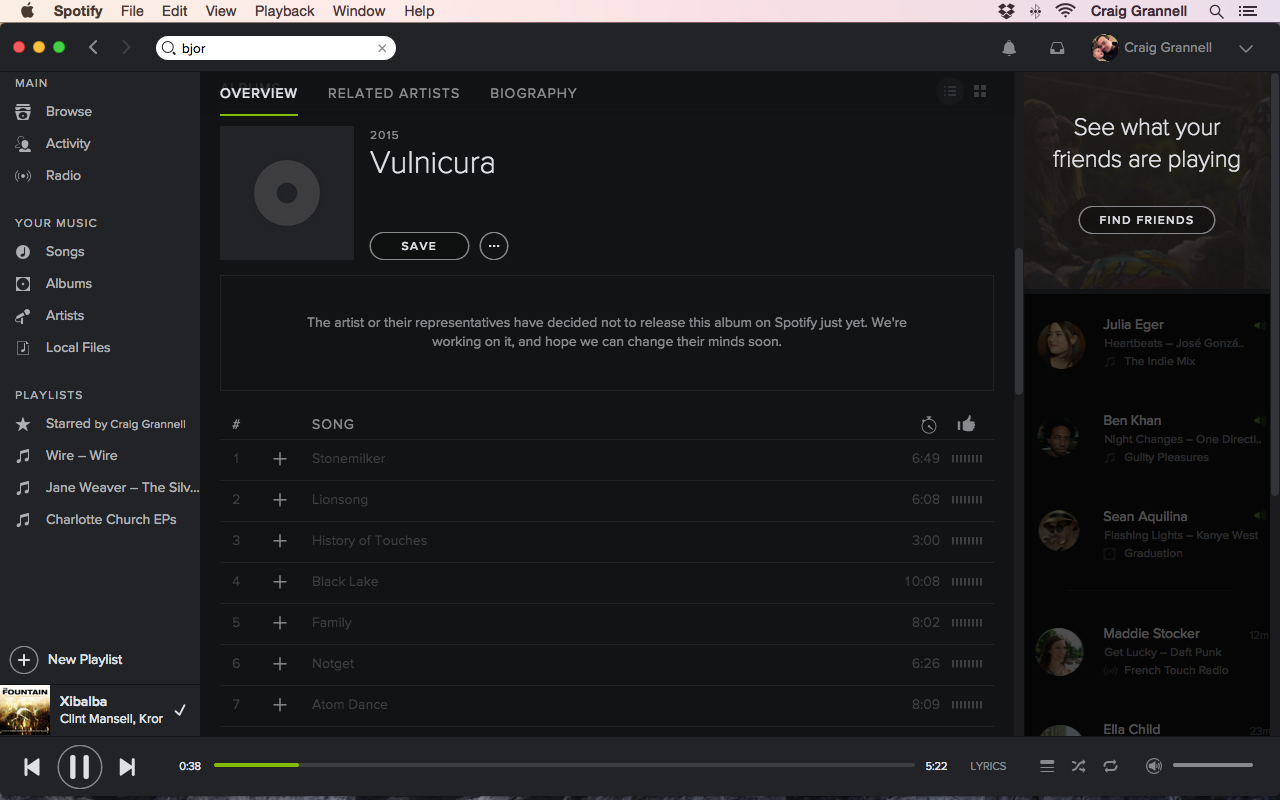Image resolution: width=1280 pixels, height=800 pixels.
Task: Go back with the left arrow
Action: 93,47
